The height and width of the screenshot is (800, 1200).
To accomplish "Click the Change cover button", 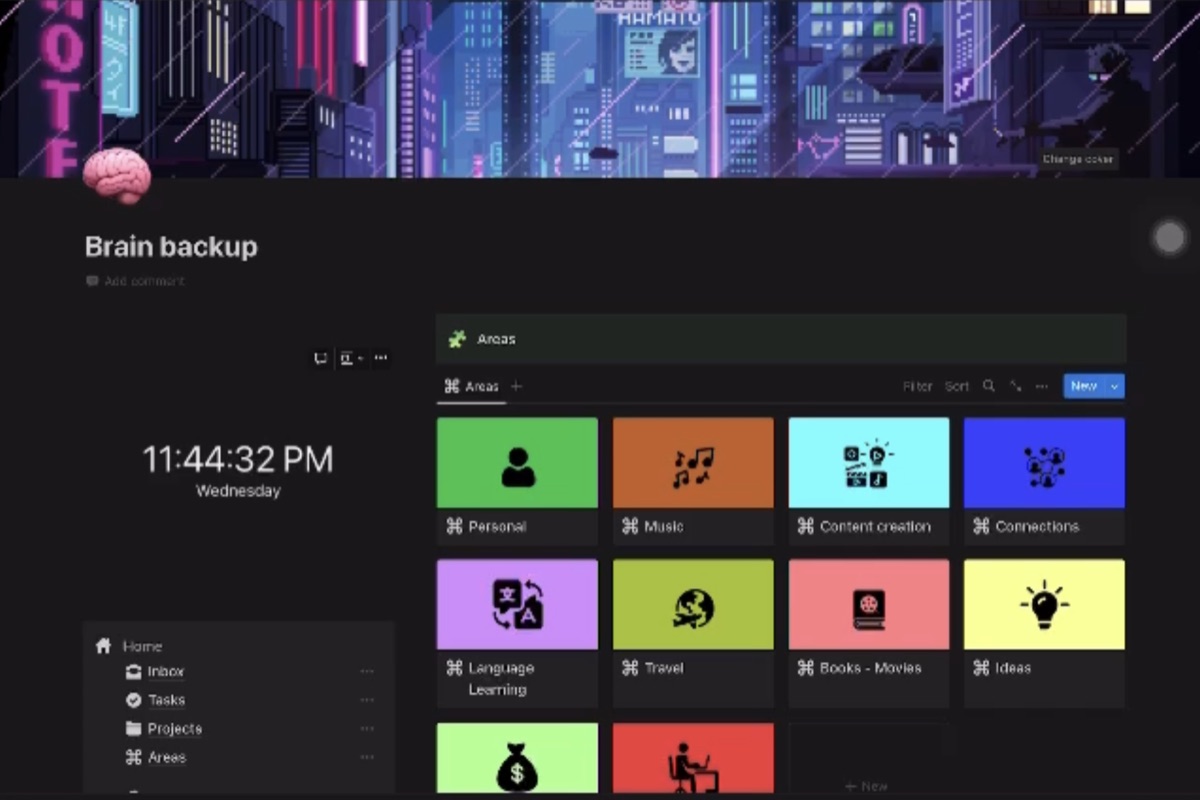I will click(x=1077, y=159).
